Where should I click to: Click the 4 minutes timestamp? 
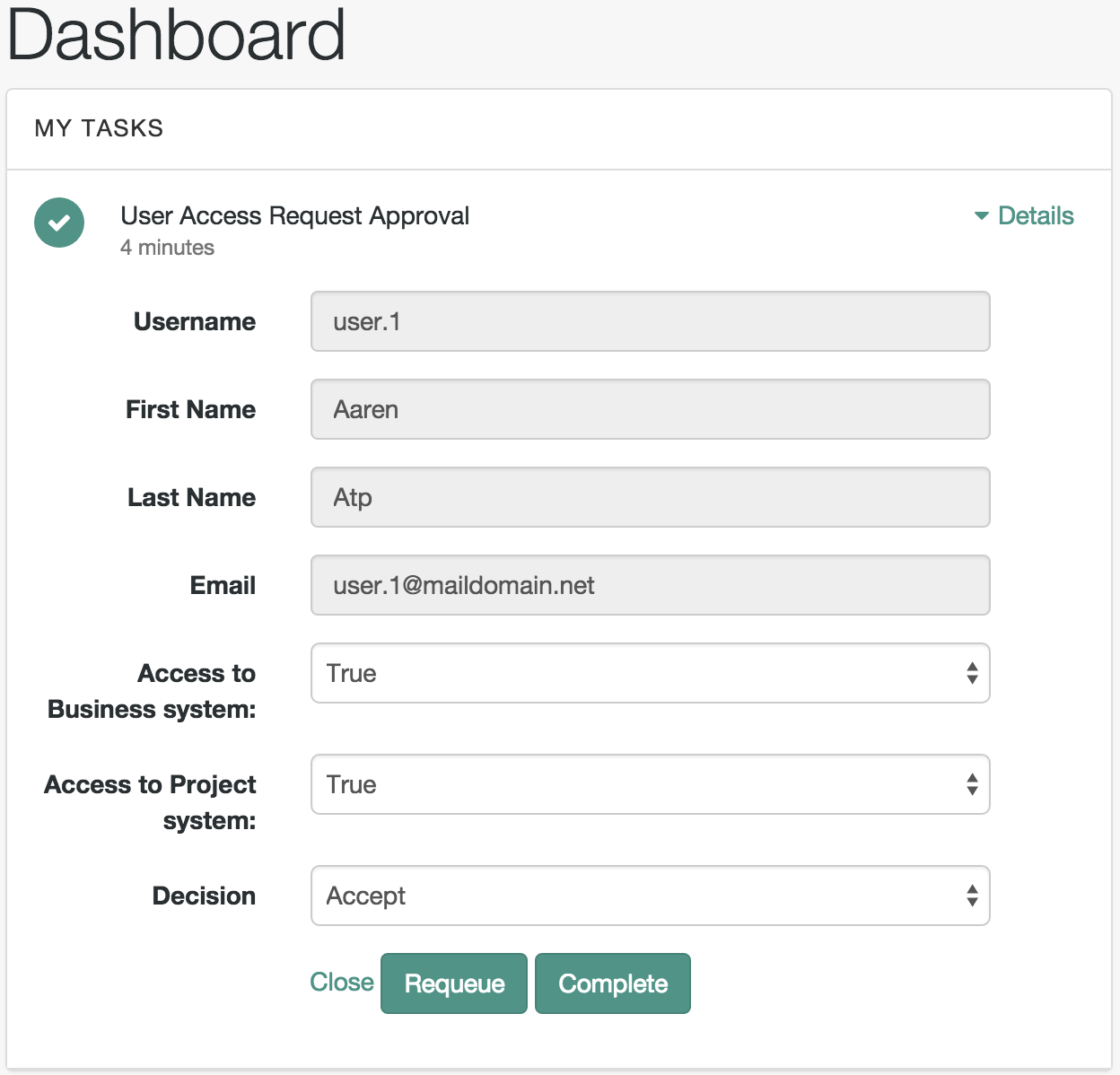[167, 248]
